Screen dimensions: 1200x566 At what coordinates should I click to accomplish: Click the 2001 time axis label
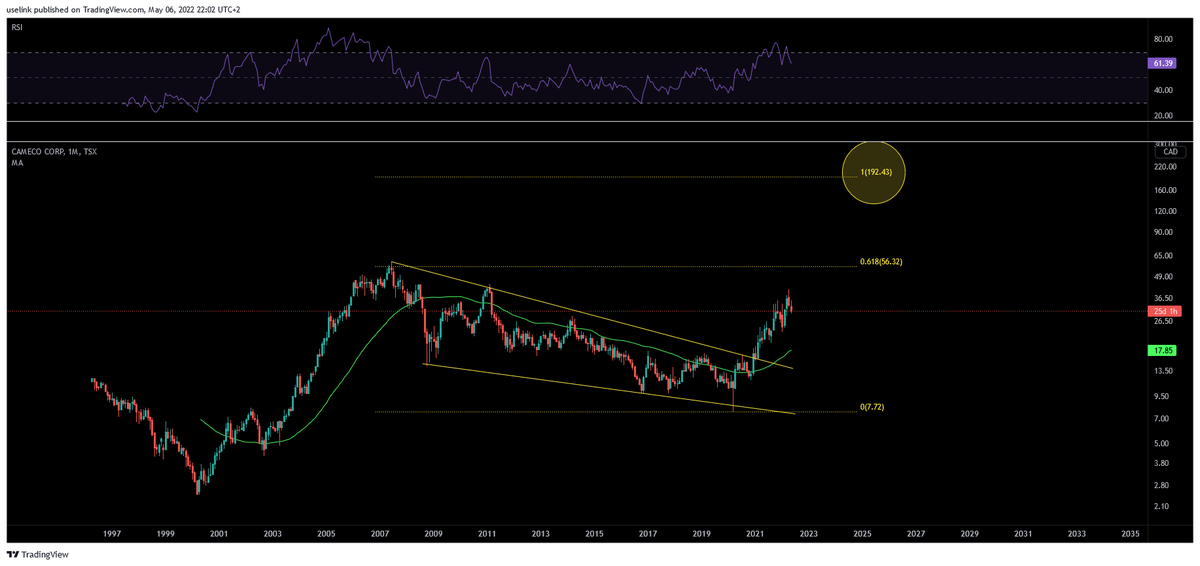pyautogui.click(x=219, y=534)
